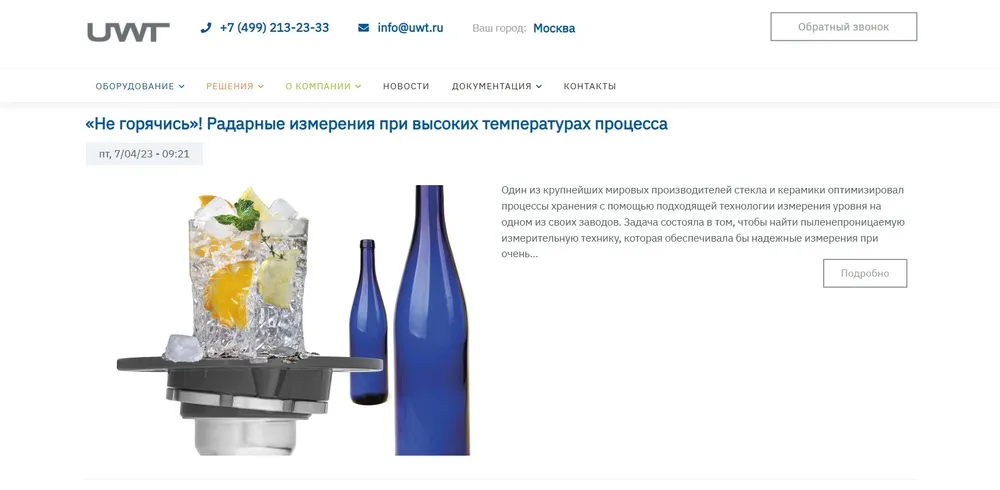The image size is (1000, 490).
Task: Click the UWT logo
Action: click(x=128, y=32)
